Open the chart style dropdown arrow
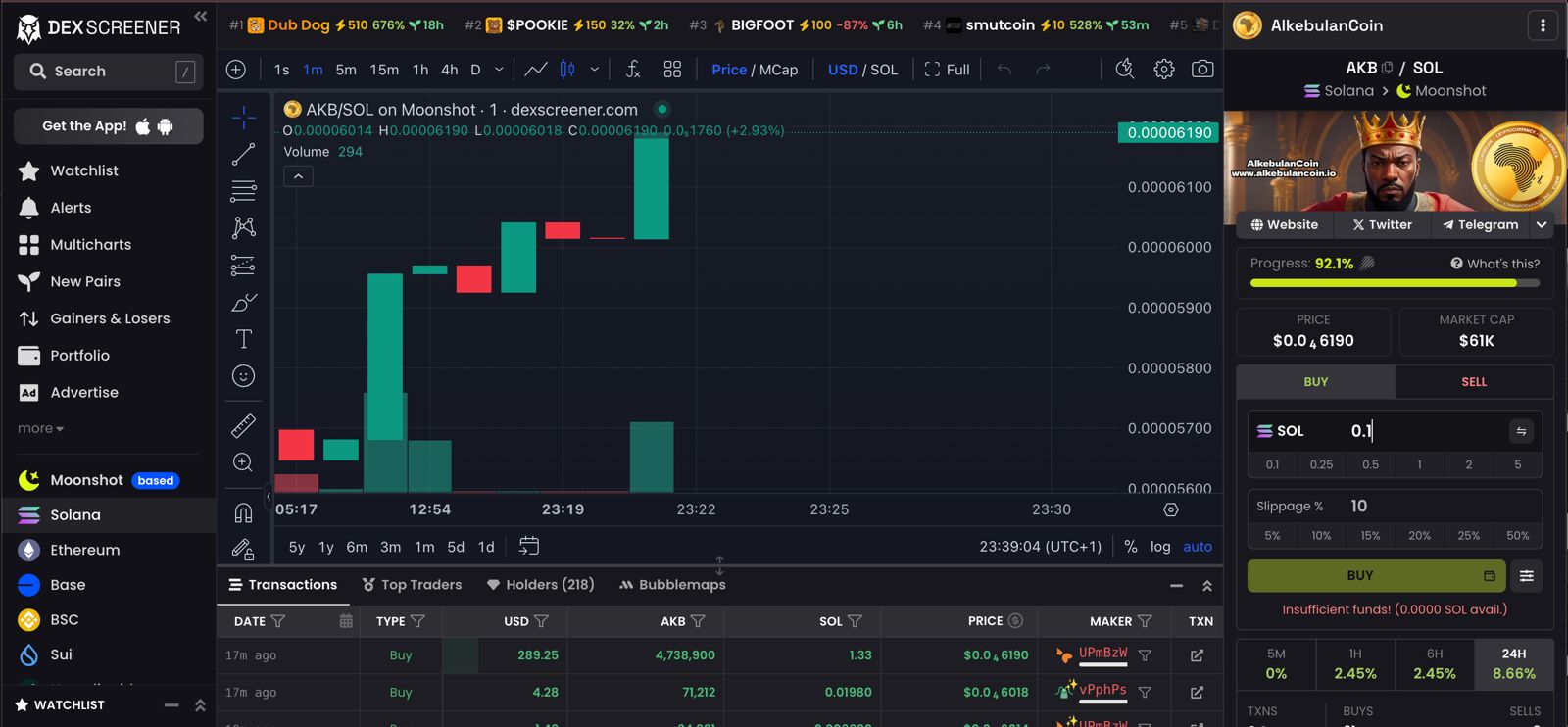This screenshot has height=727, width=1568. [x=594, y=70]
